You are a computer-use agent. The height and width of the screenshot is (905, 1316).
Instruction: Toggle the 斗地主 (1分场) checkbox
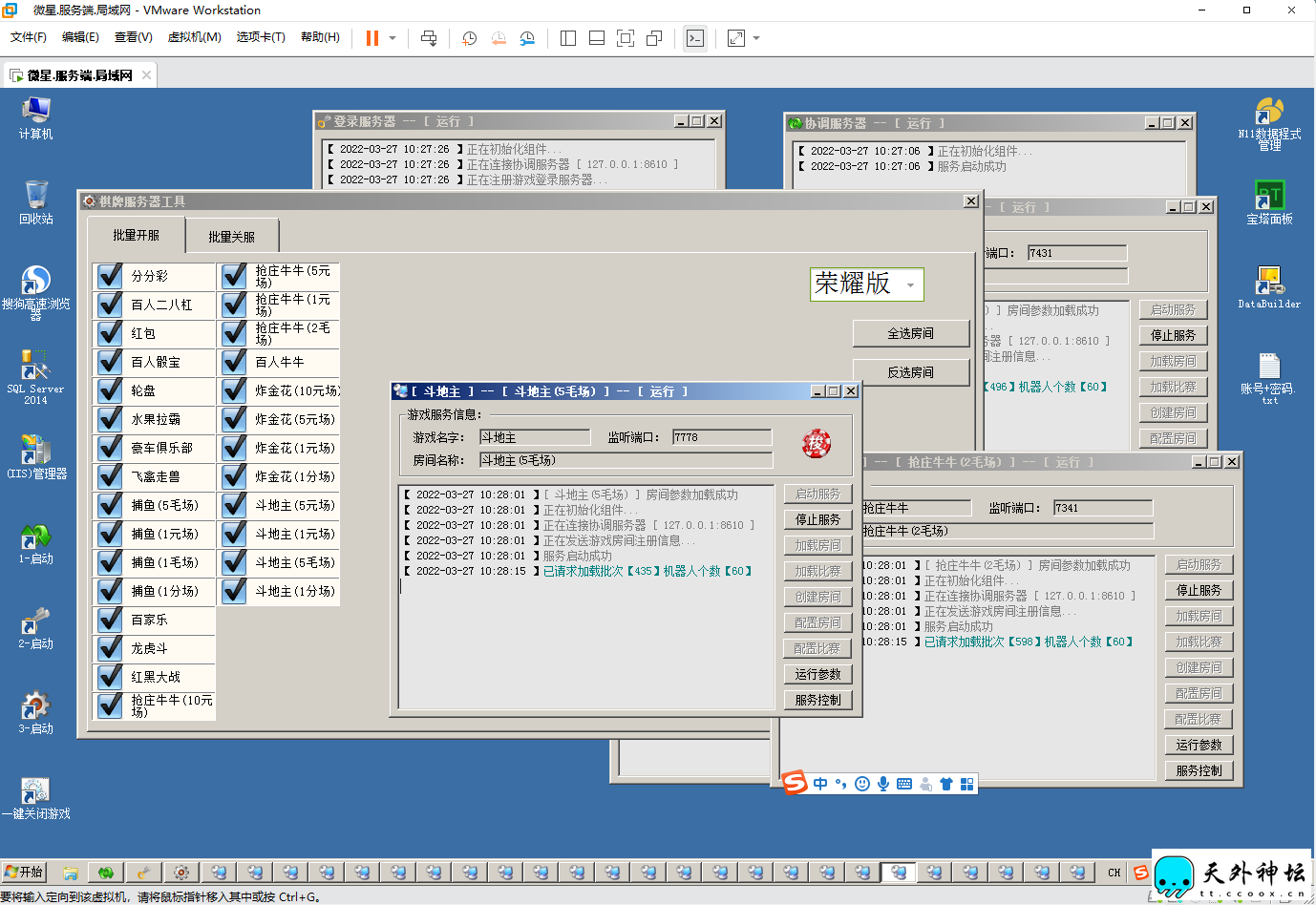(x=234, y=591)
